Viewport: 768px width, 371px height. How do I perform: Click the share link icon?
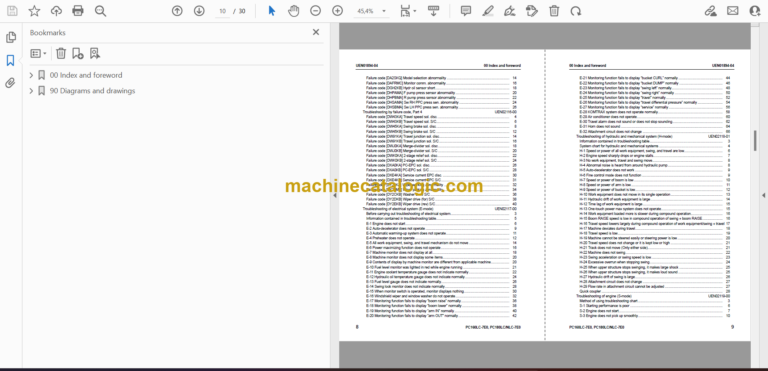click(x=710, y=11)
